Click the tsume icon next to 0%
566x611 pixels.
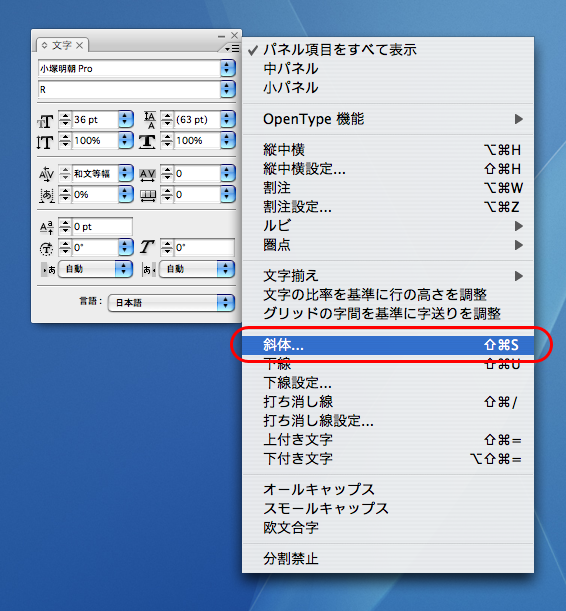[46, 195]
